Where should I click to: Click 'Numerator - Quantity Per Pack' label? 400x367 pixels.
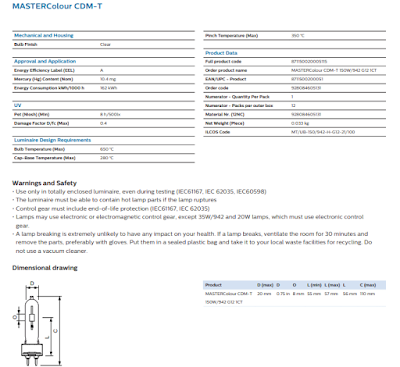[x=237, y=97]
